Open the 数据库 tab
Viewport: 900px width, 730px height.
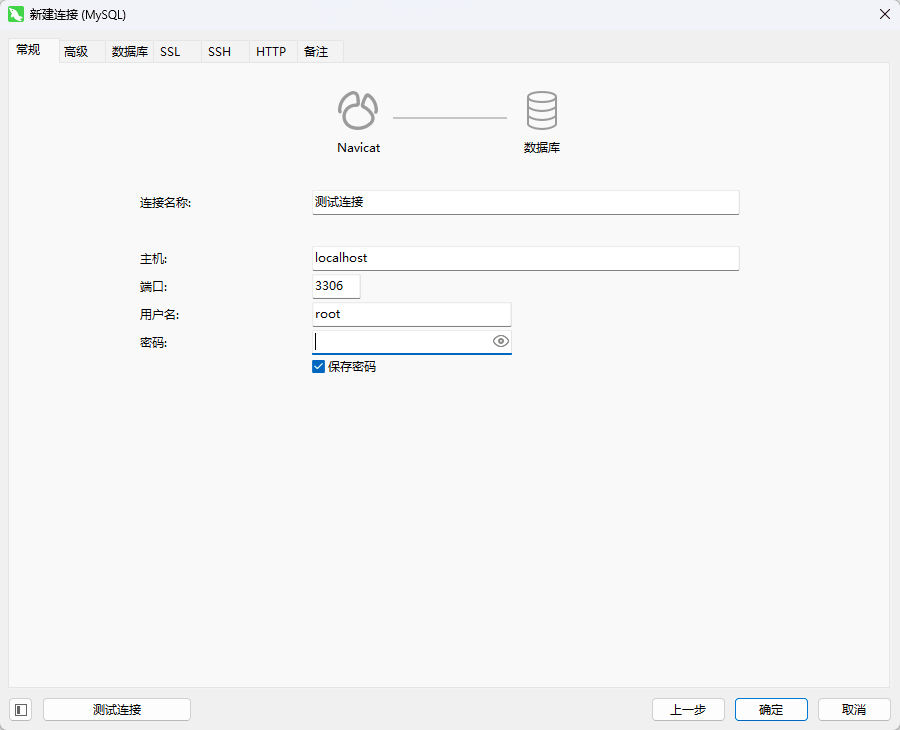coord(129,52)
